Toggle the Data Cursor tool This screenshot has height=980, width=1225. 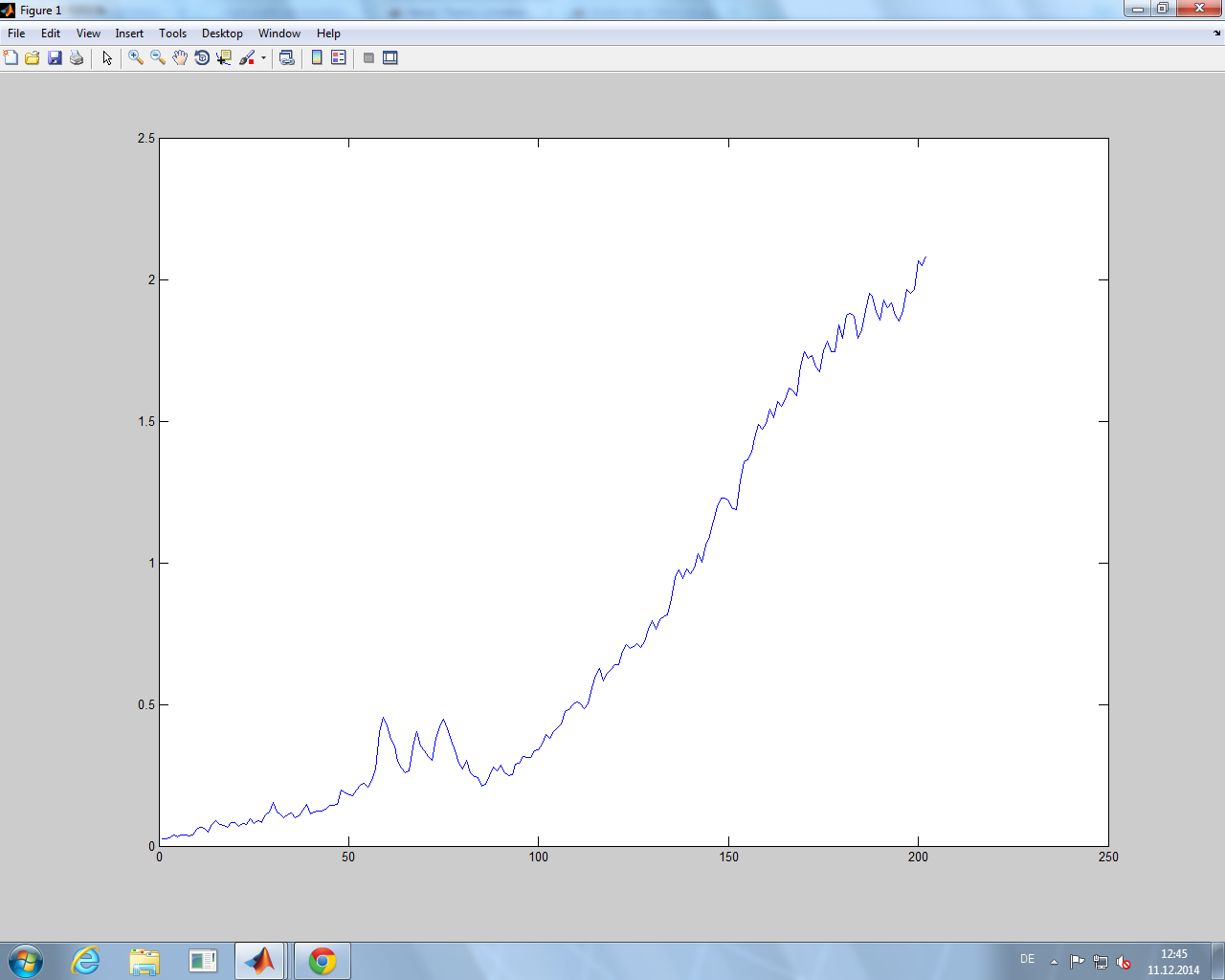pyautogui.click(x=224, y=58)
